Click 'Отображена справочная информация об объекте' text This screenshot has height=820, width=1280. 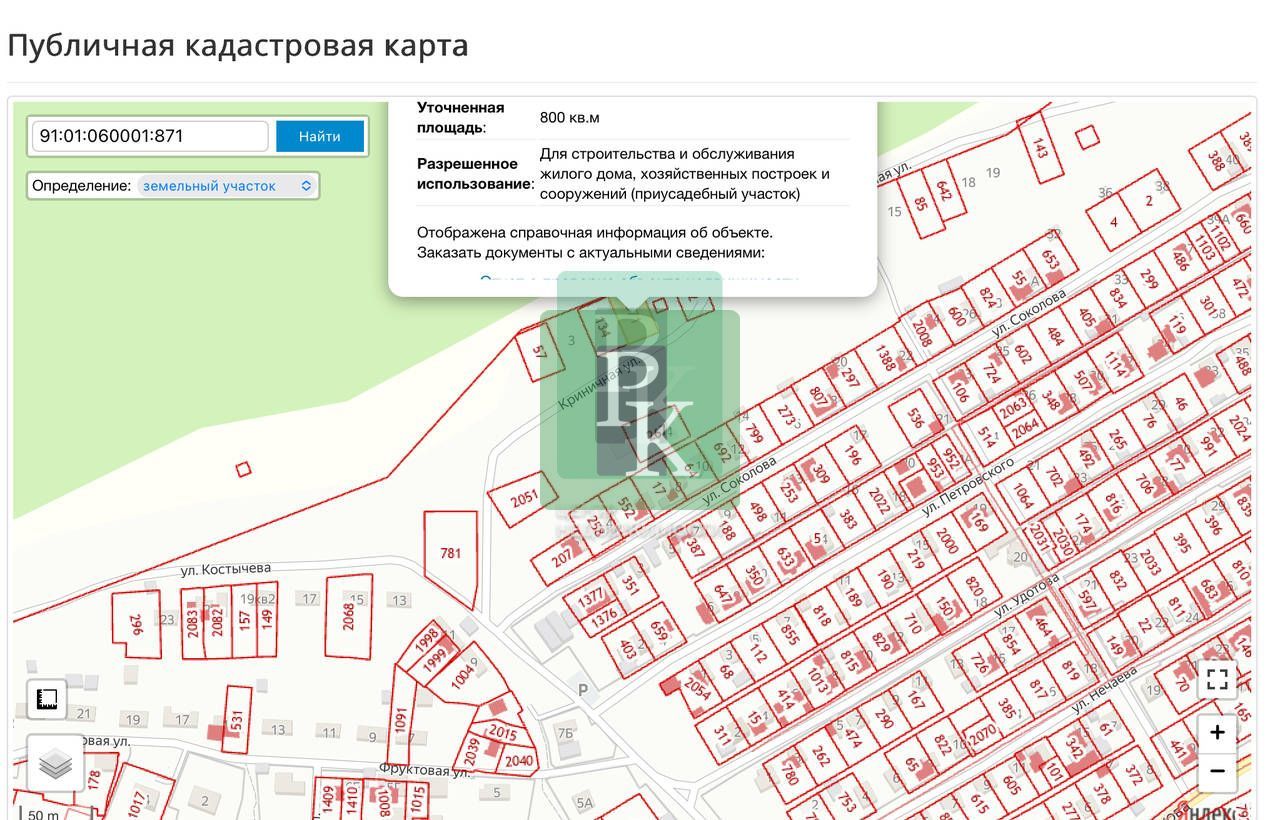tap(595, 233)
